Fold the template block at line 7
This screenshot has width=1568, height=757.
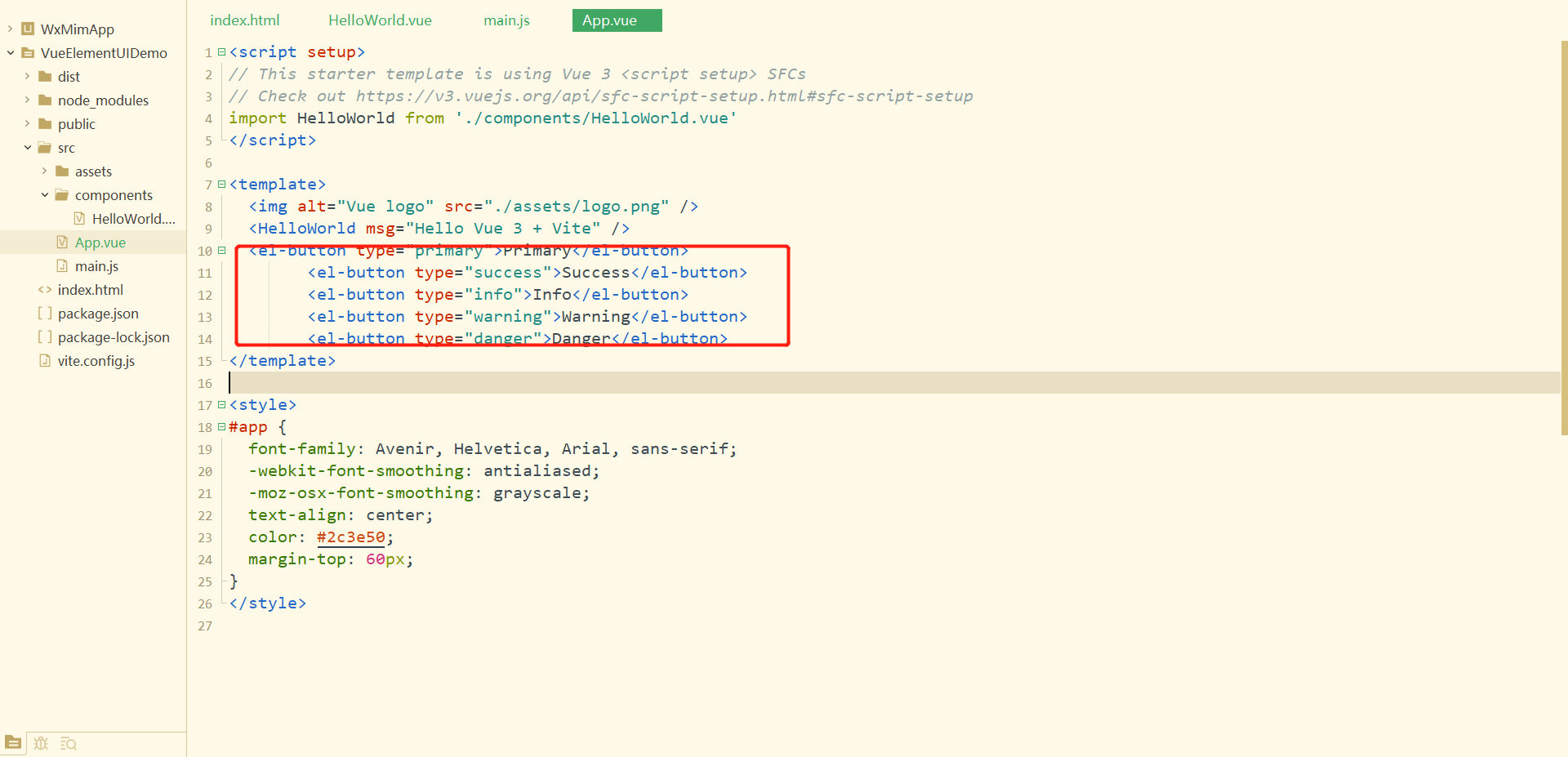[x=221, y=184]
